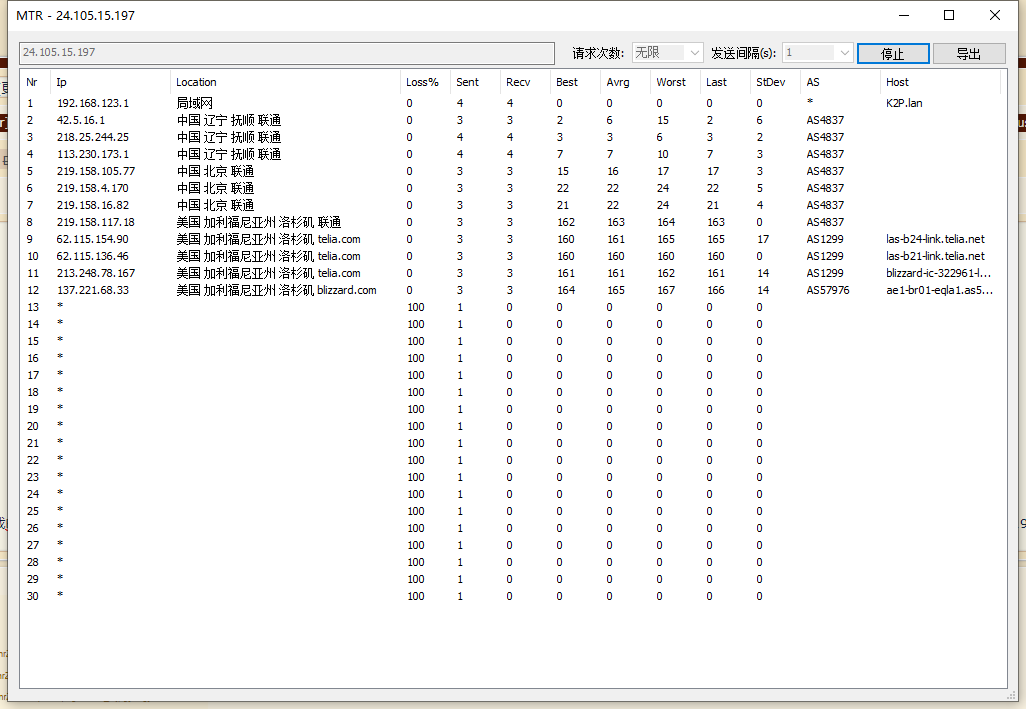Click the Host column header
This screenshot has width=1026, height=709.
tap(897, 82)
